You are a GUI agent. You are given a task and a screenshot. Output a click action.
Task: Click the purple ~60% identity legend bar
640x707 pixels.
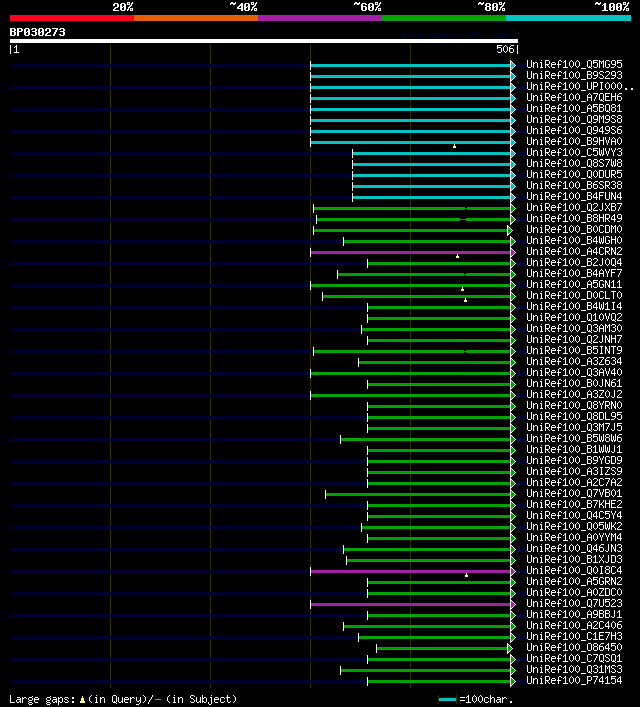(320, 18)
